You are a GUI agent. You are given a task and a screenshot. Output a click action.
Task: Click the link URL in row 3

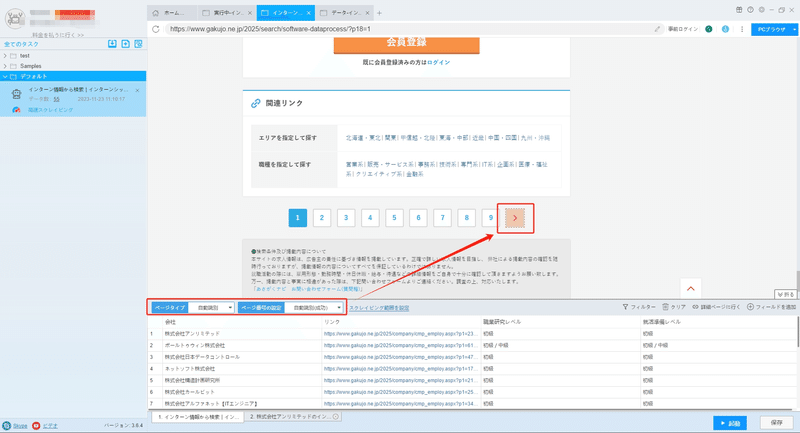401,357
